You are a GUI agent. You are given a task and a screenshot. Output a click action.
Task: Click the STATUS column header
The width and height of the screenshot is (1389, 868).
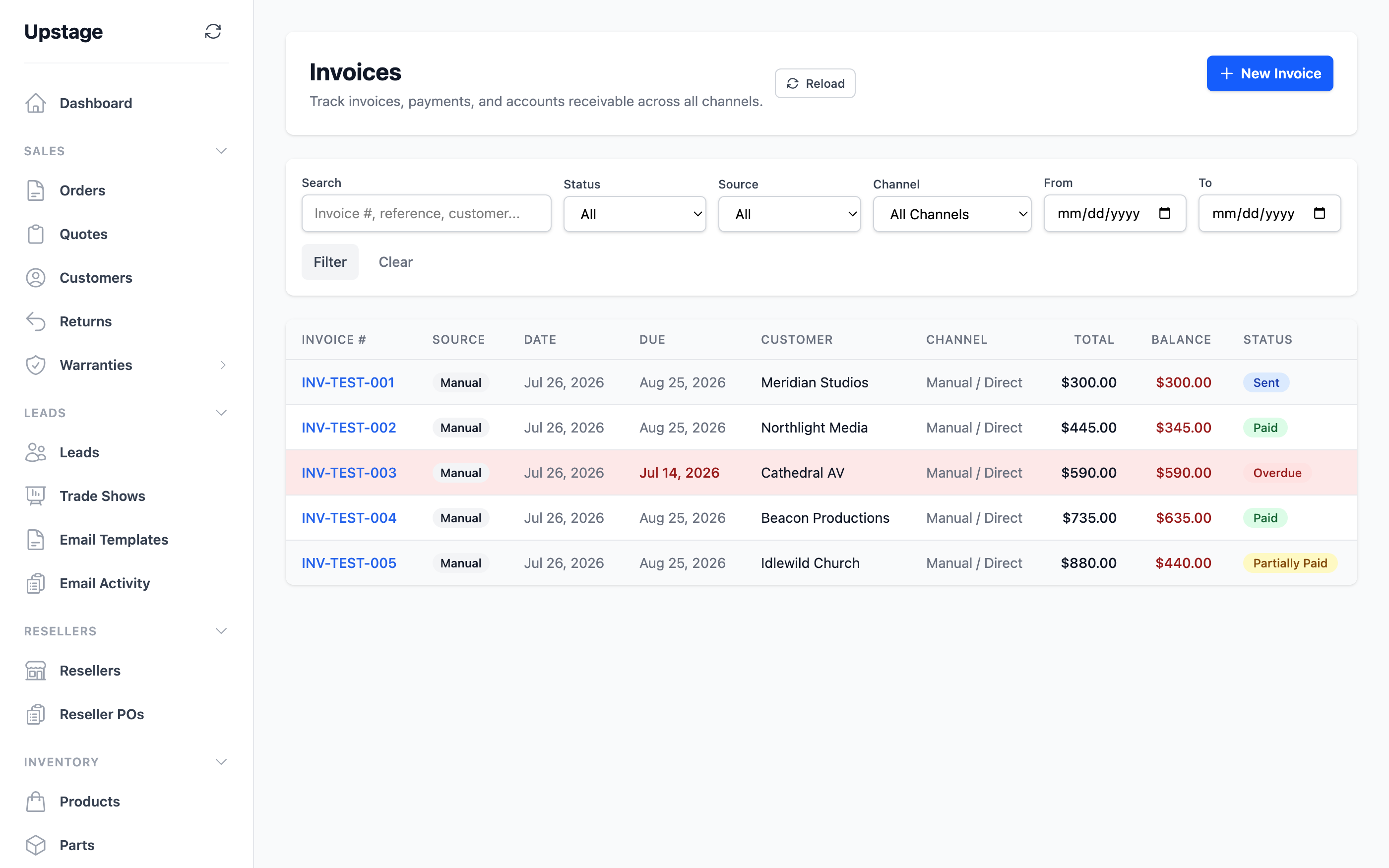pyautogui.click(x=1268, y=339)
